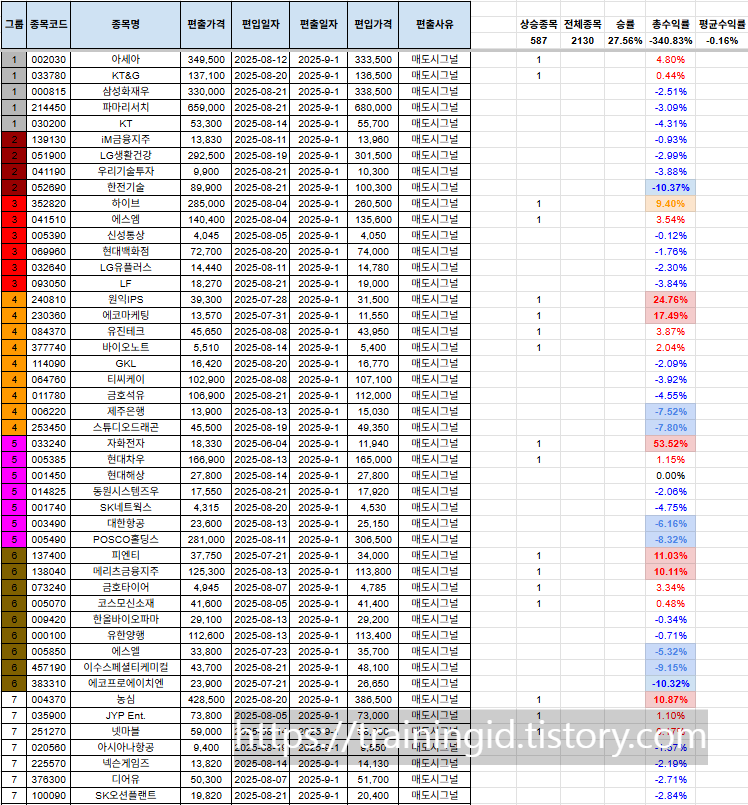This screenshot has height=805, width=748.
Task: Select the 11.03% return cell
Action: pos(670,555)
